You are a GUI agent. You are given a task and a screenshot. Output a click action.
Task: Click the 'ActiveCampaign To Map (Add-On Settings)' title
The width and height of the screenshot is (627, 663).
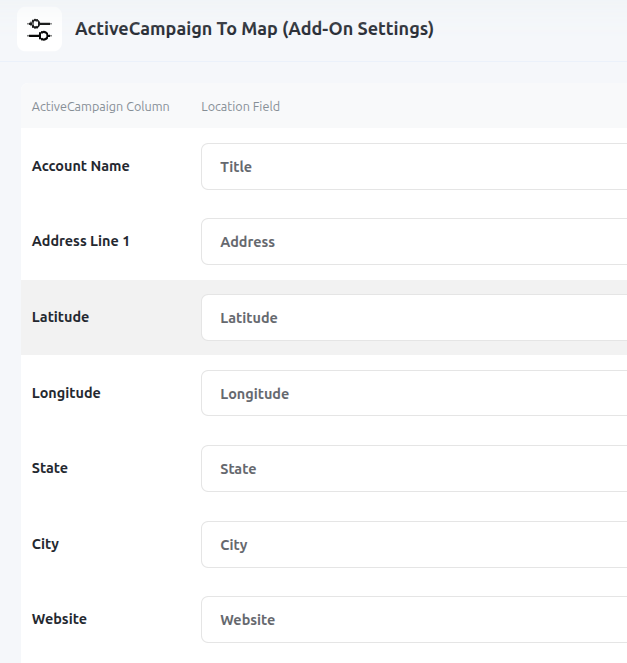click(255, 29)
